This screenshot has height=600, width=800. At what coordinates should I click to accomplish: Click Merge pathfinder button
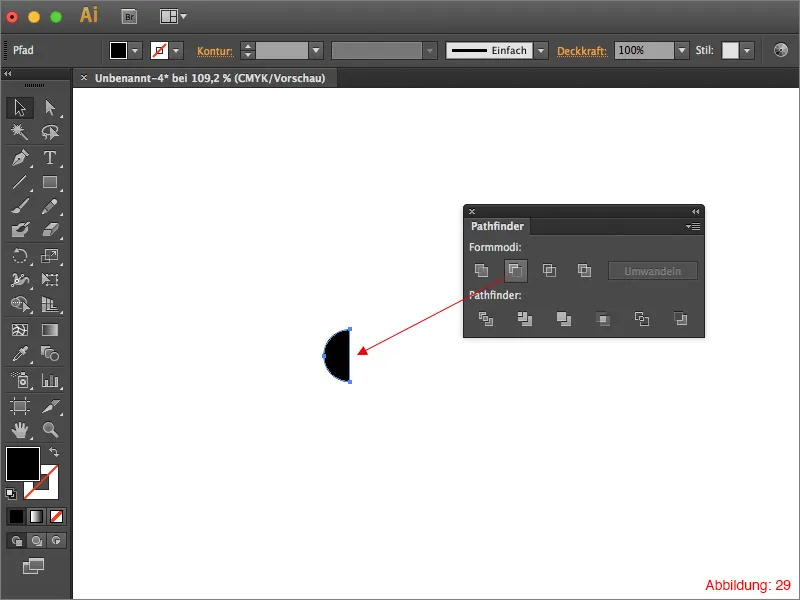(564, 319)
